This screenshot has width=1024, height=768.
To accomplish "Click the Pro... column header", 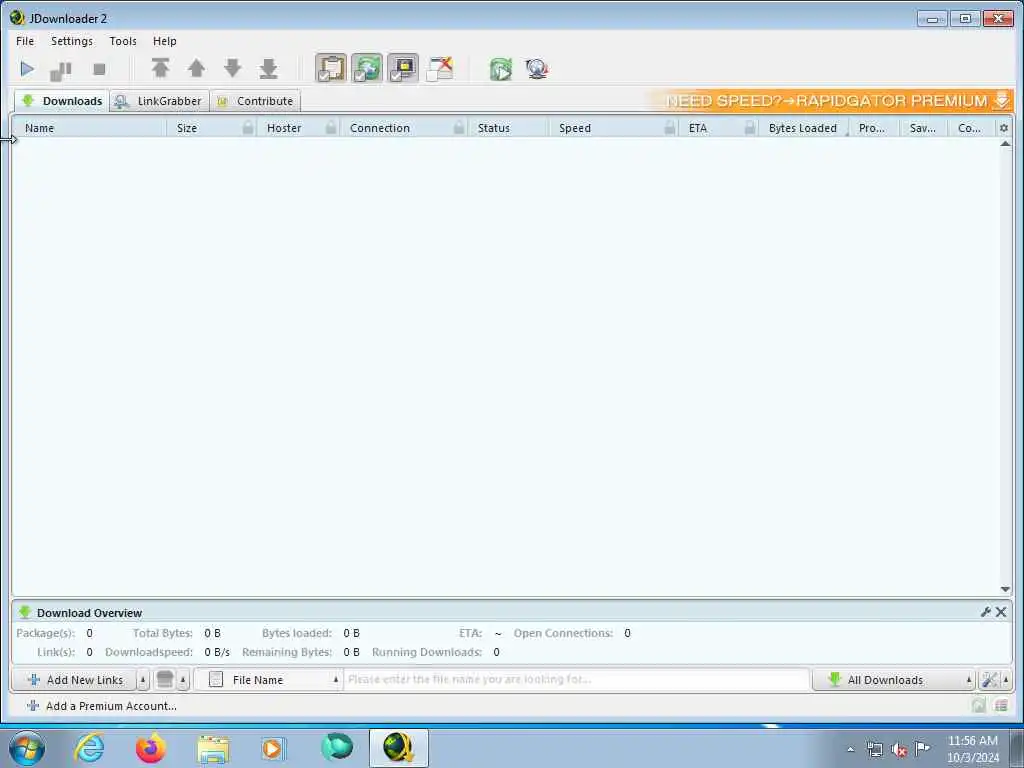I will point(872,128).
